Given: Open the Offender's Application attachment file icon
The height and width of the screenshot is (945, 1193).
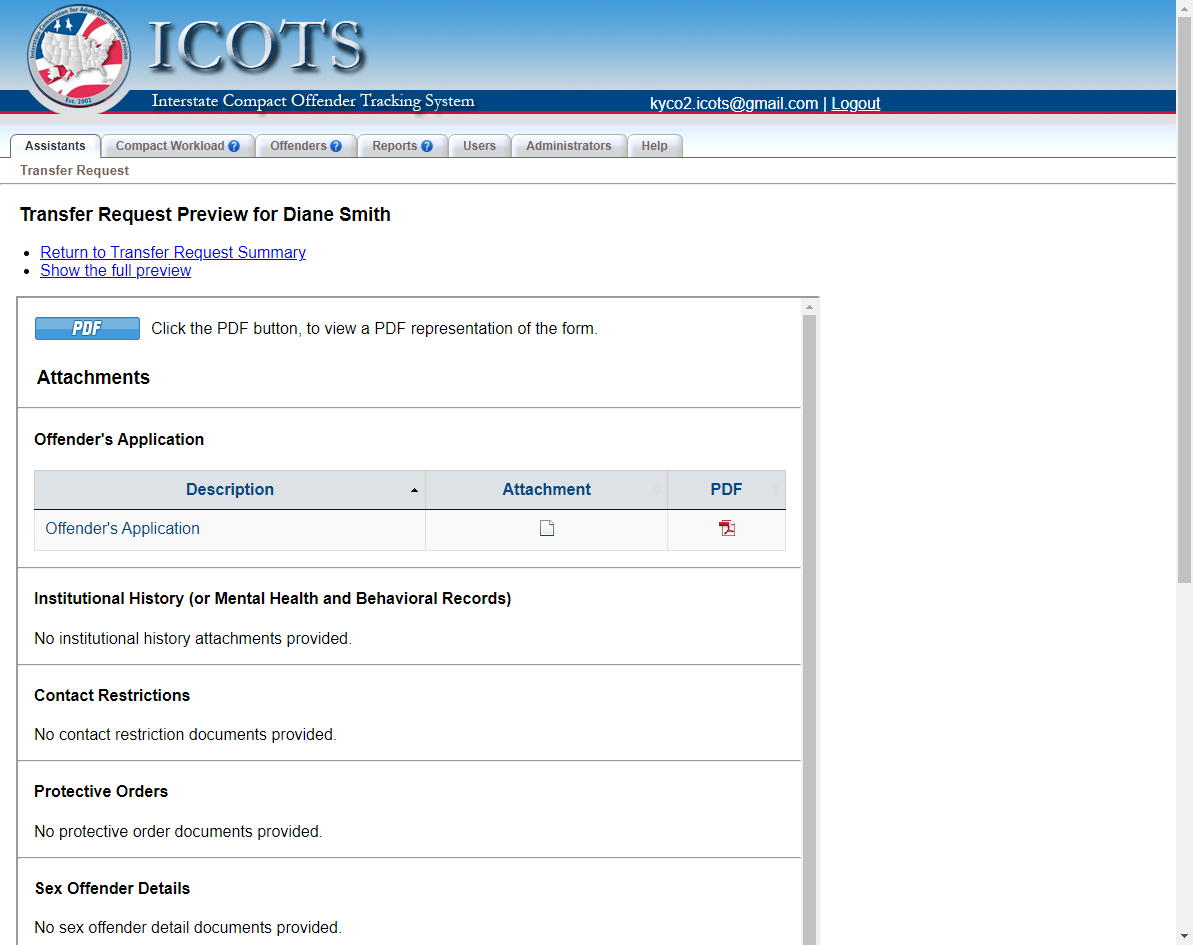Looking at the screenshot, I should point(546,528).
